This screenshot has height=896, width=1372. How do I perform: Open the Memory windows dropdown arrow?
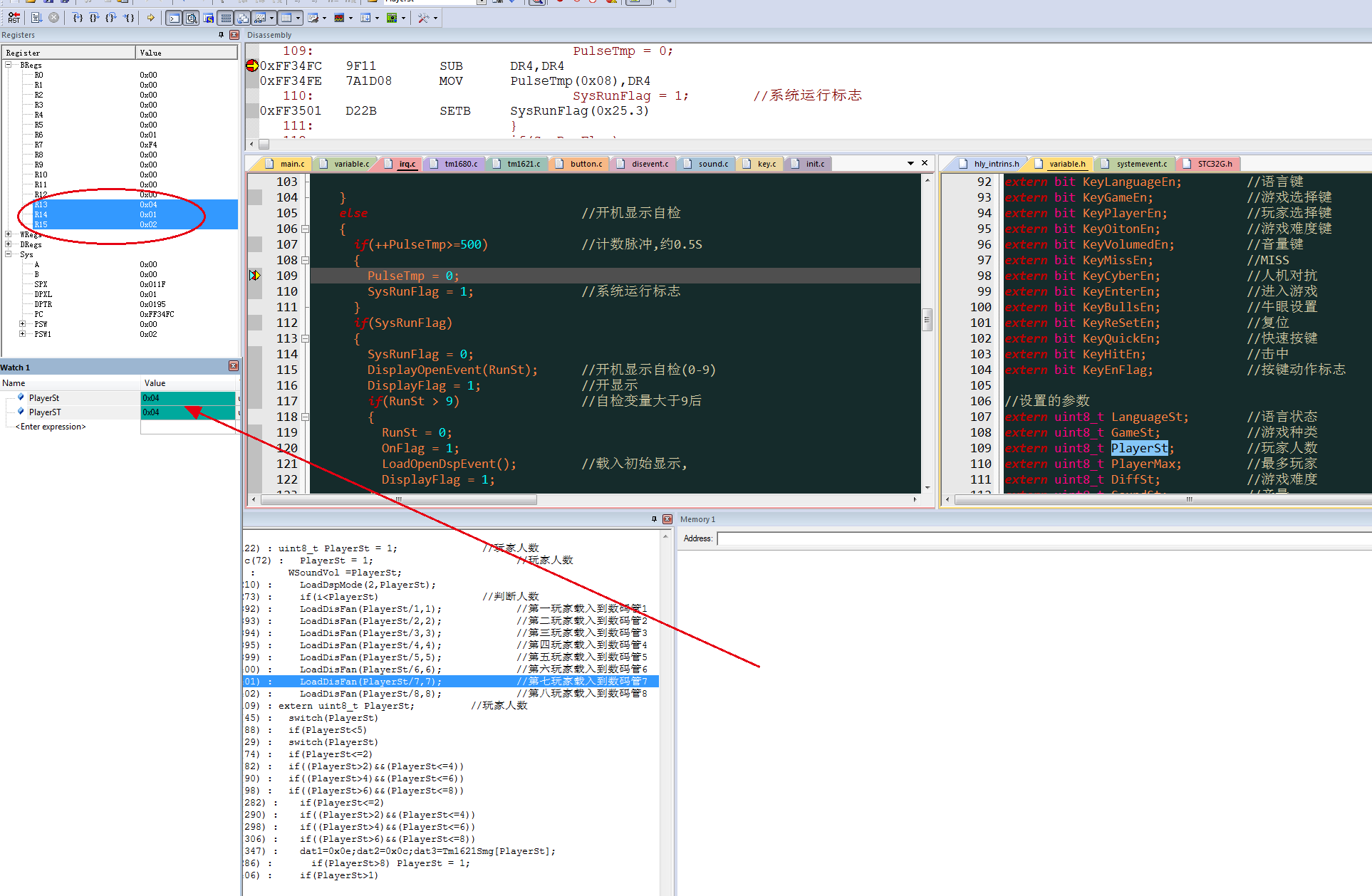click(298, 18)
